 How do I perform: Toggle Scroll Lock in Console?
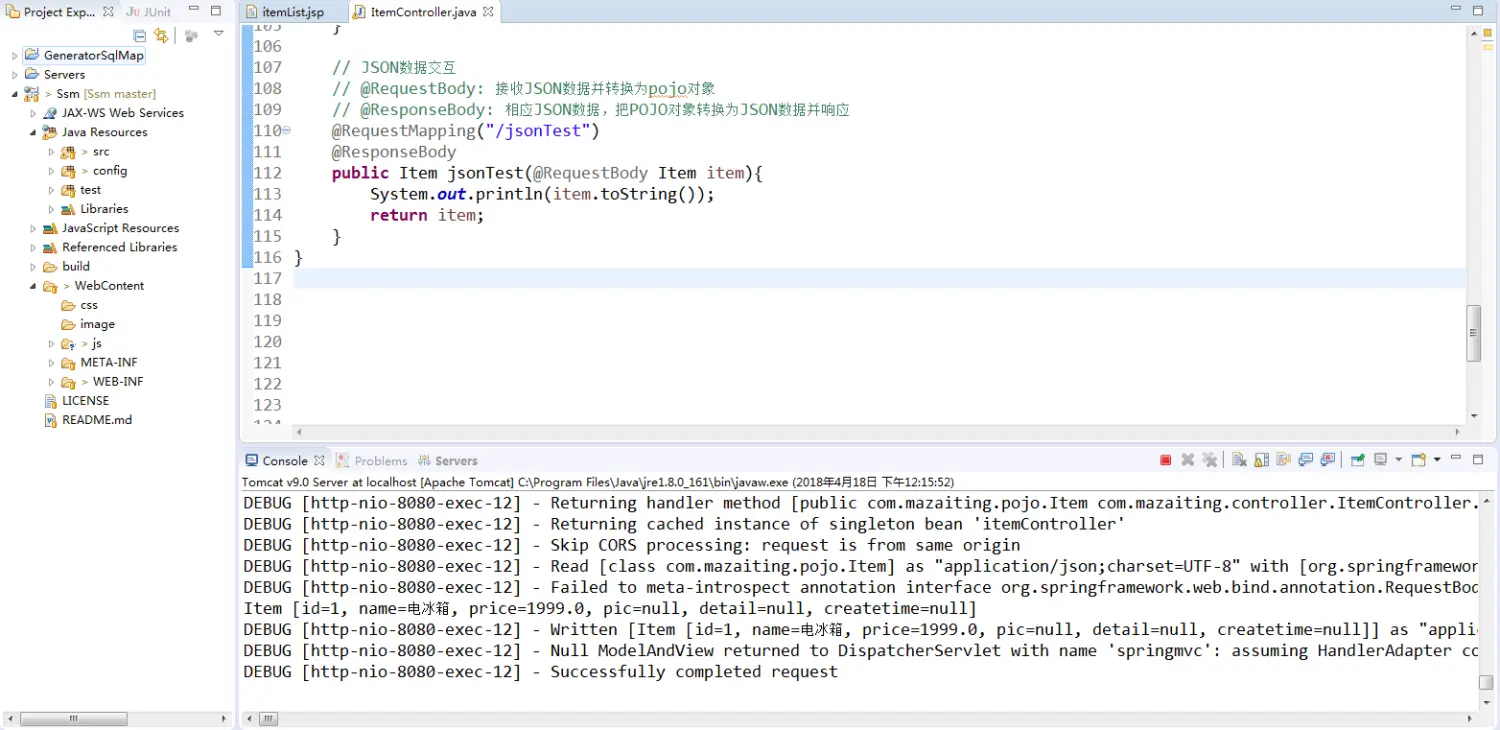tap(1261, 460)
